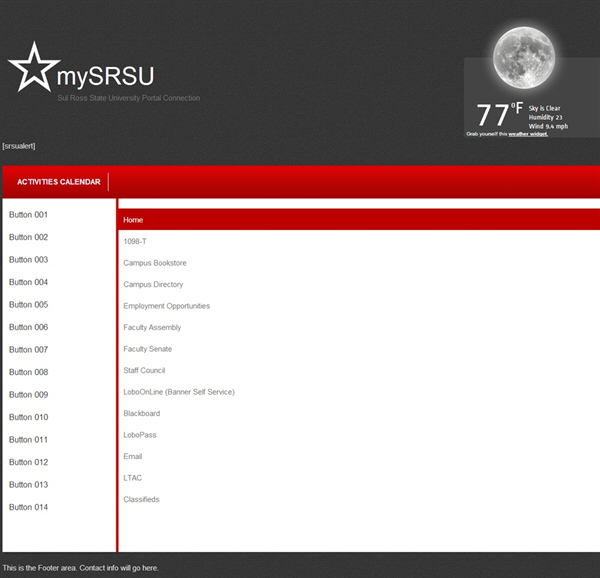This screenshot has width=600, height=578.
Task: Open the Campus Directory link
Action: tap(153, 285)
